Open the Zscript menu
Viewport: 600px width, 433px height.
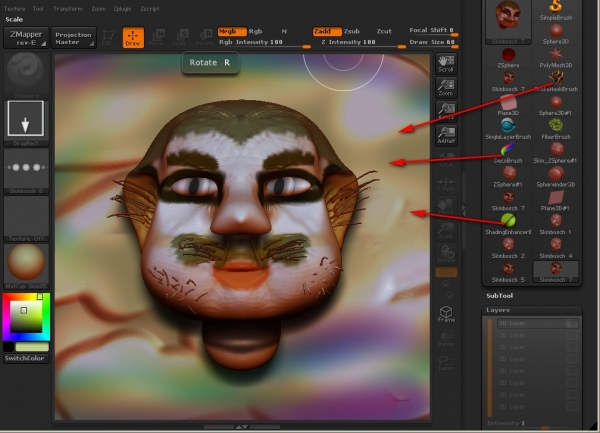[150, 8]
